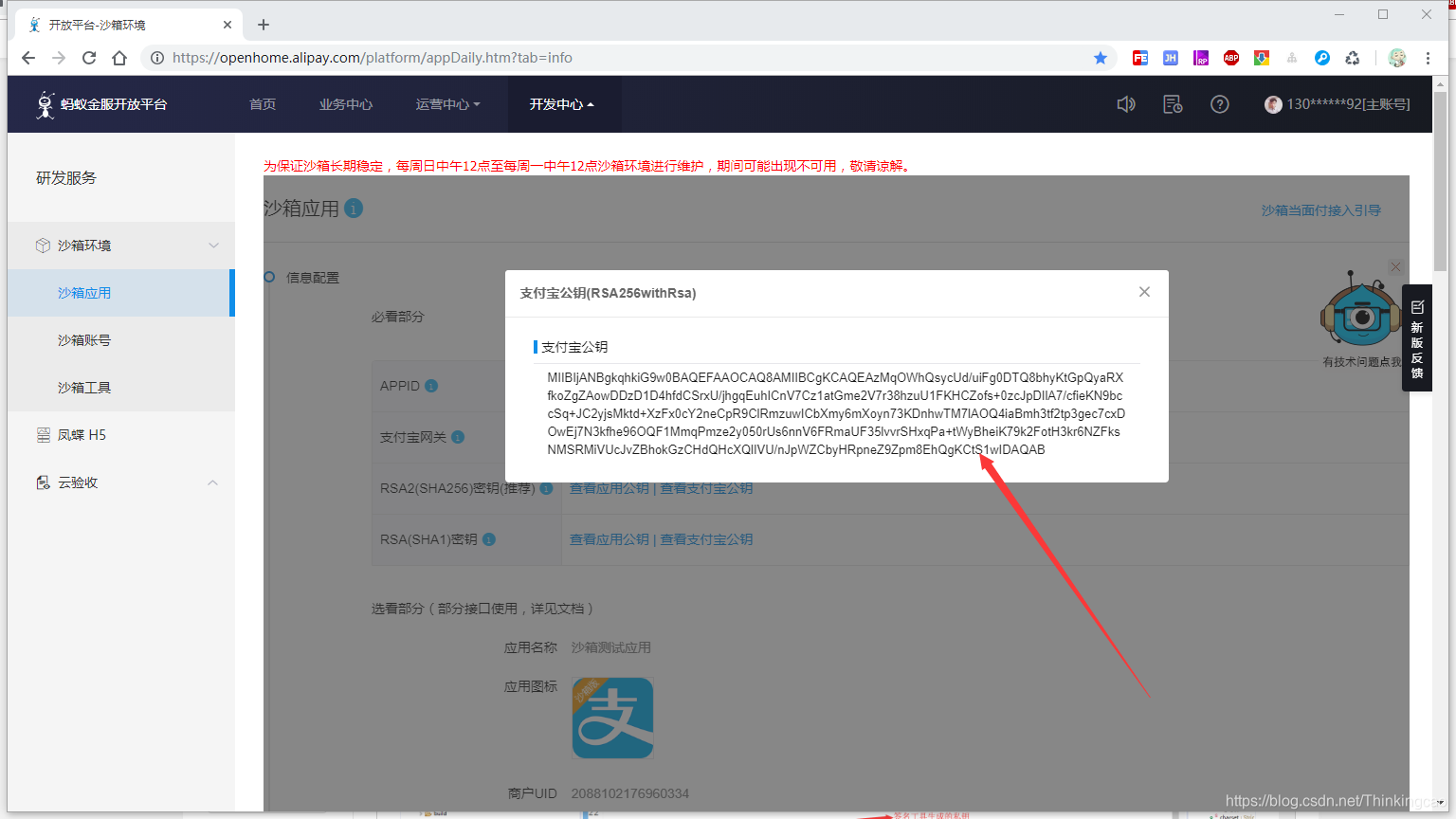
Task: Click the browser address bar URL
Action: point(373,58)
